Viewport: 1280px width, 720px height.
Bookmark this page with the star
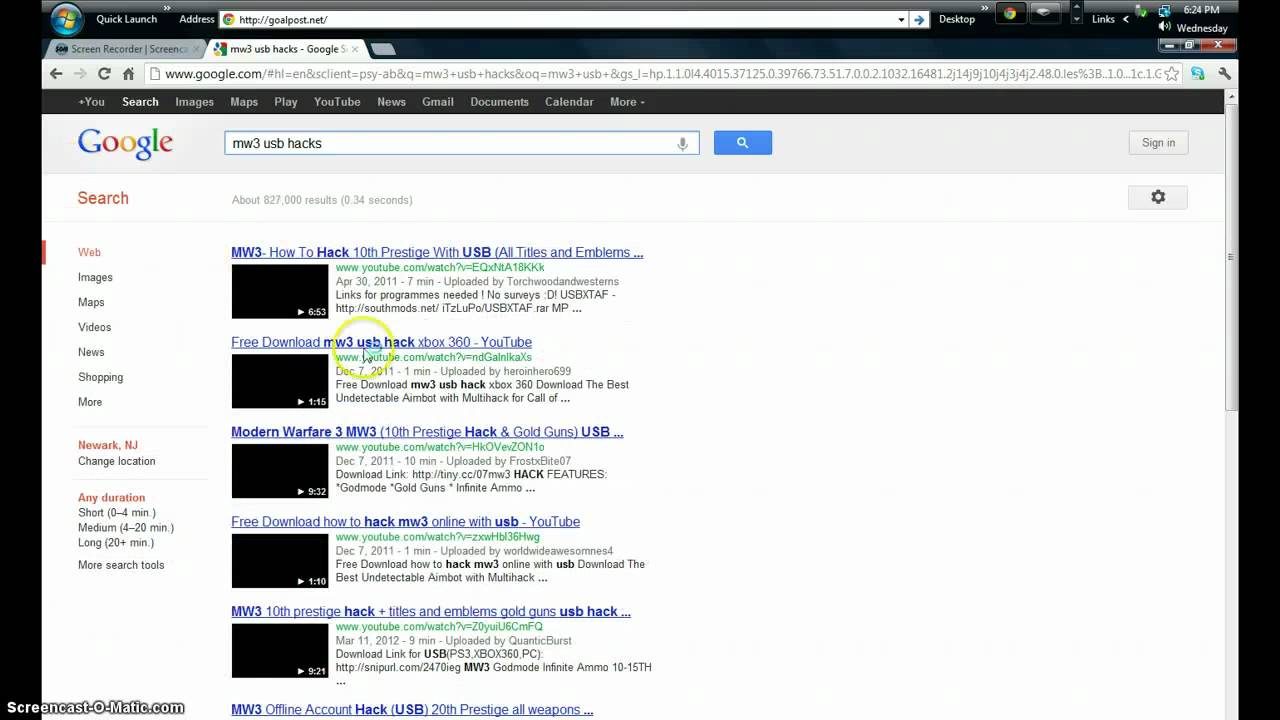pos(1171,73)
